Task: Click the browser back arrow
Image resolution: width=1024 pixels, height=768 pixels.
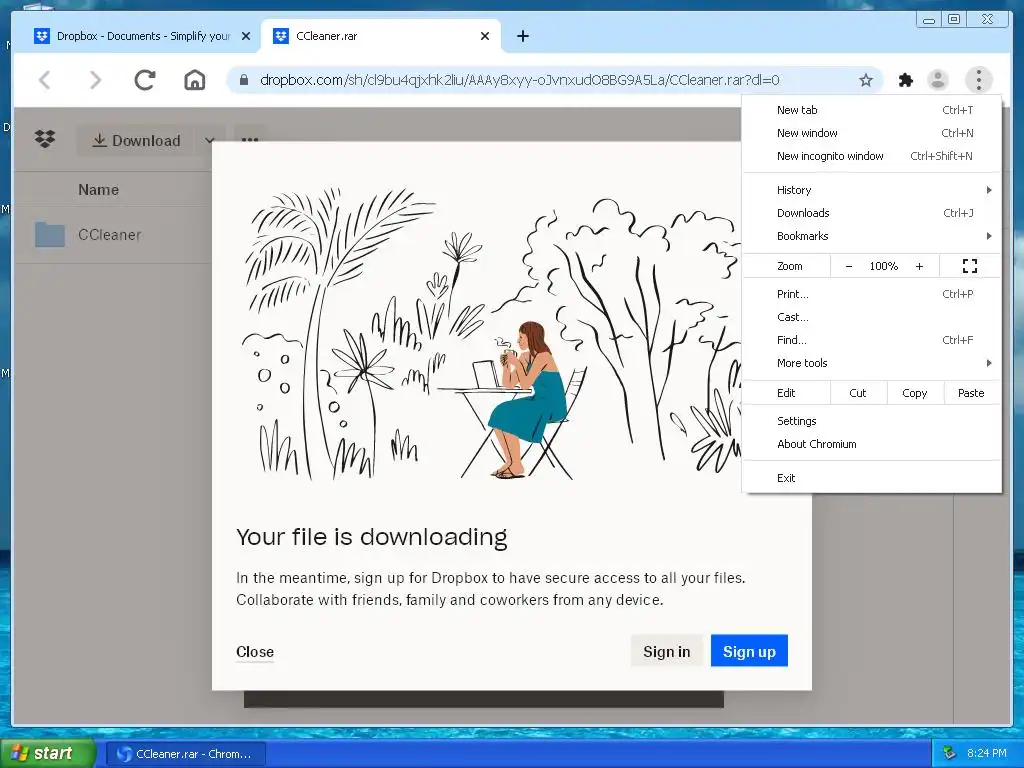Action: [44, 80]
